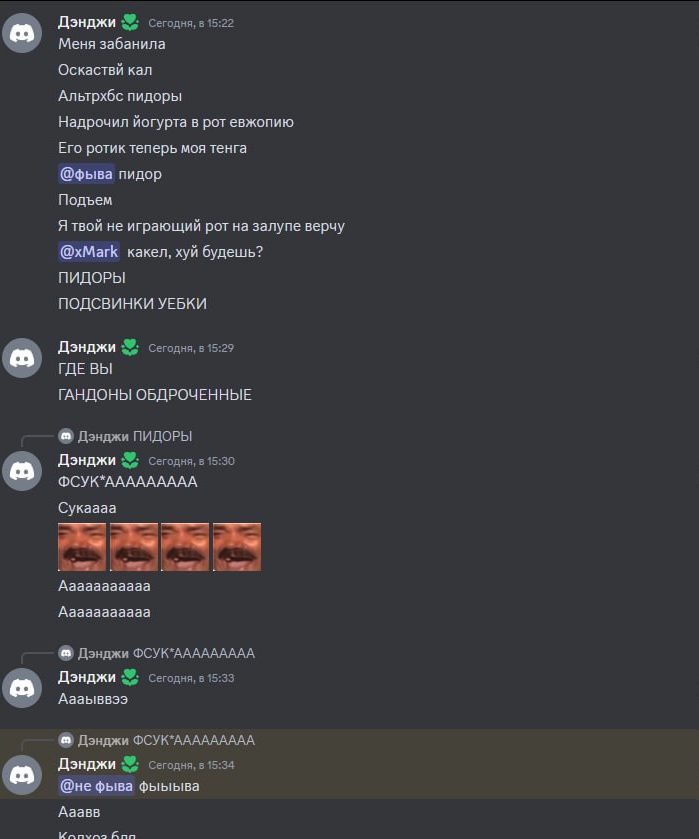
Task: Click the avatar beside the 15:29 message
Action: (x=22, y=358)
